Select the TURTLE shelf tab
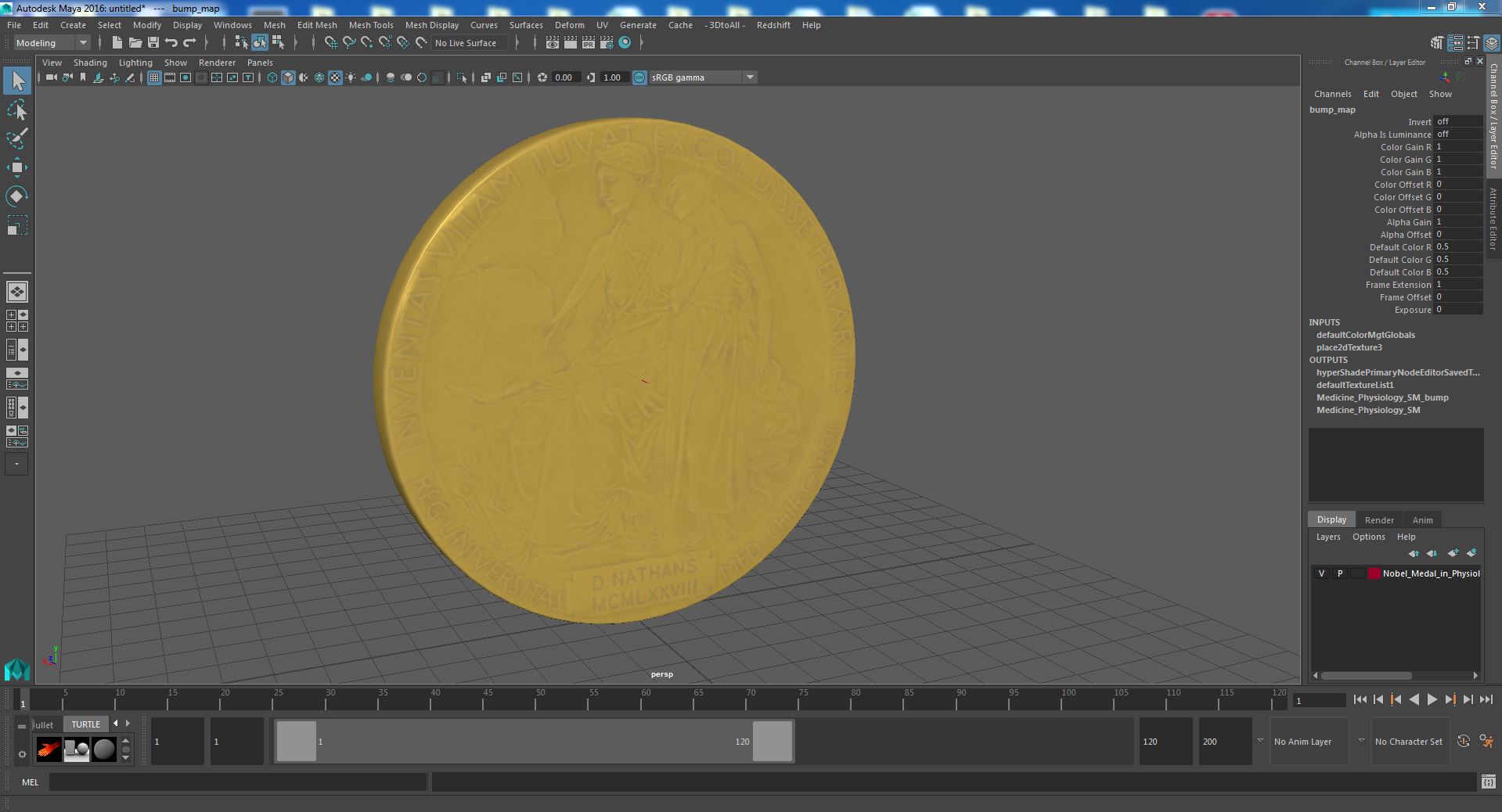This screenshot has height=812, width=1502. click(86, 724)
